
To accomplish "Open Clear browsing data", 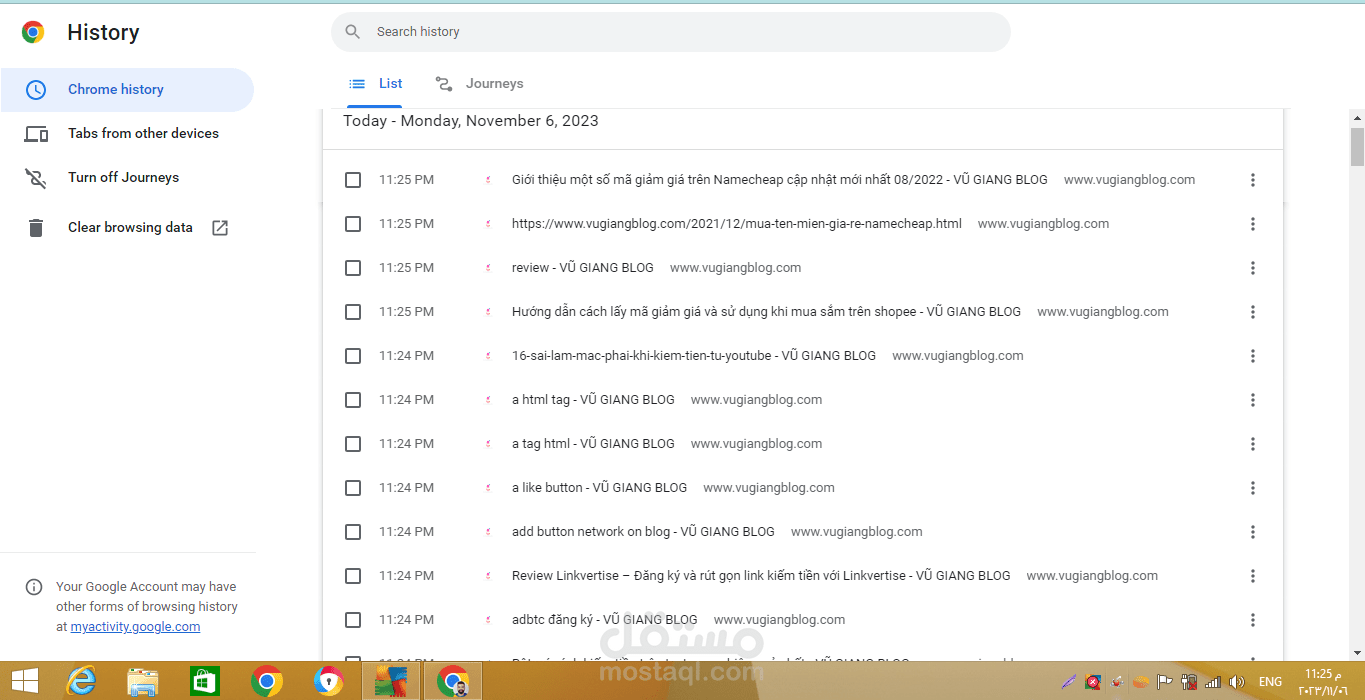I will 127,228.
